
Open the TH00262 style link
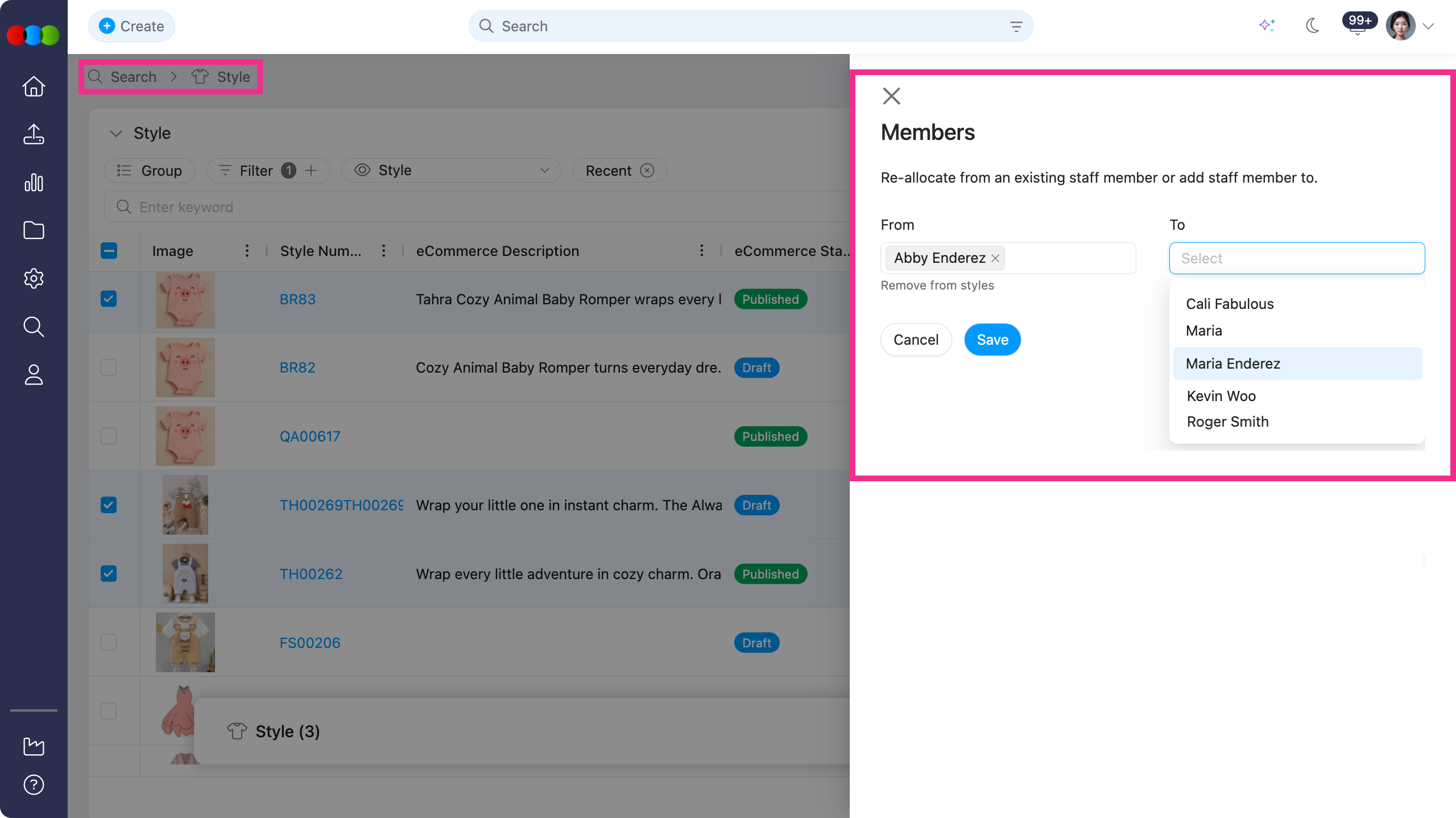[311, 574]
